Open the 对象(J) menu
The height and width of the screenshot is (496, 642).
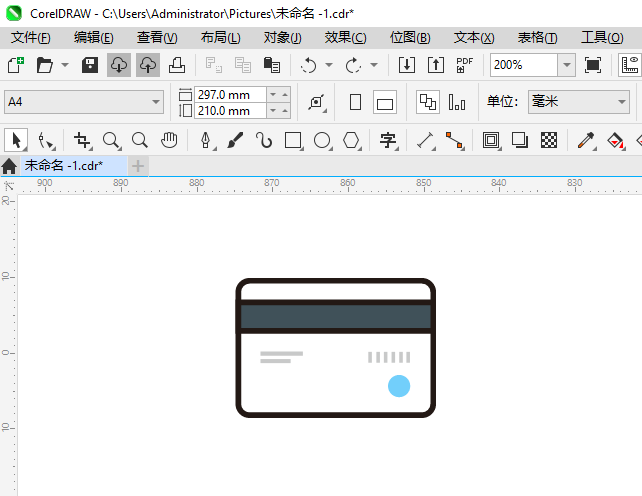(x=283, y=38)
